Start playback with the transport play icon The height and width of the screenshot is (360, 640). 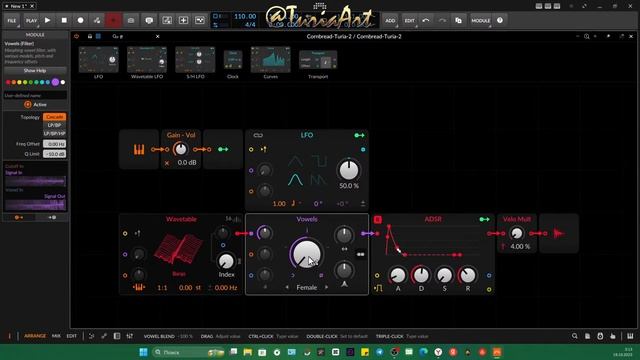tap(47, 20)
